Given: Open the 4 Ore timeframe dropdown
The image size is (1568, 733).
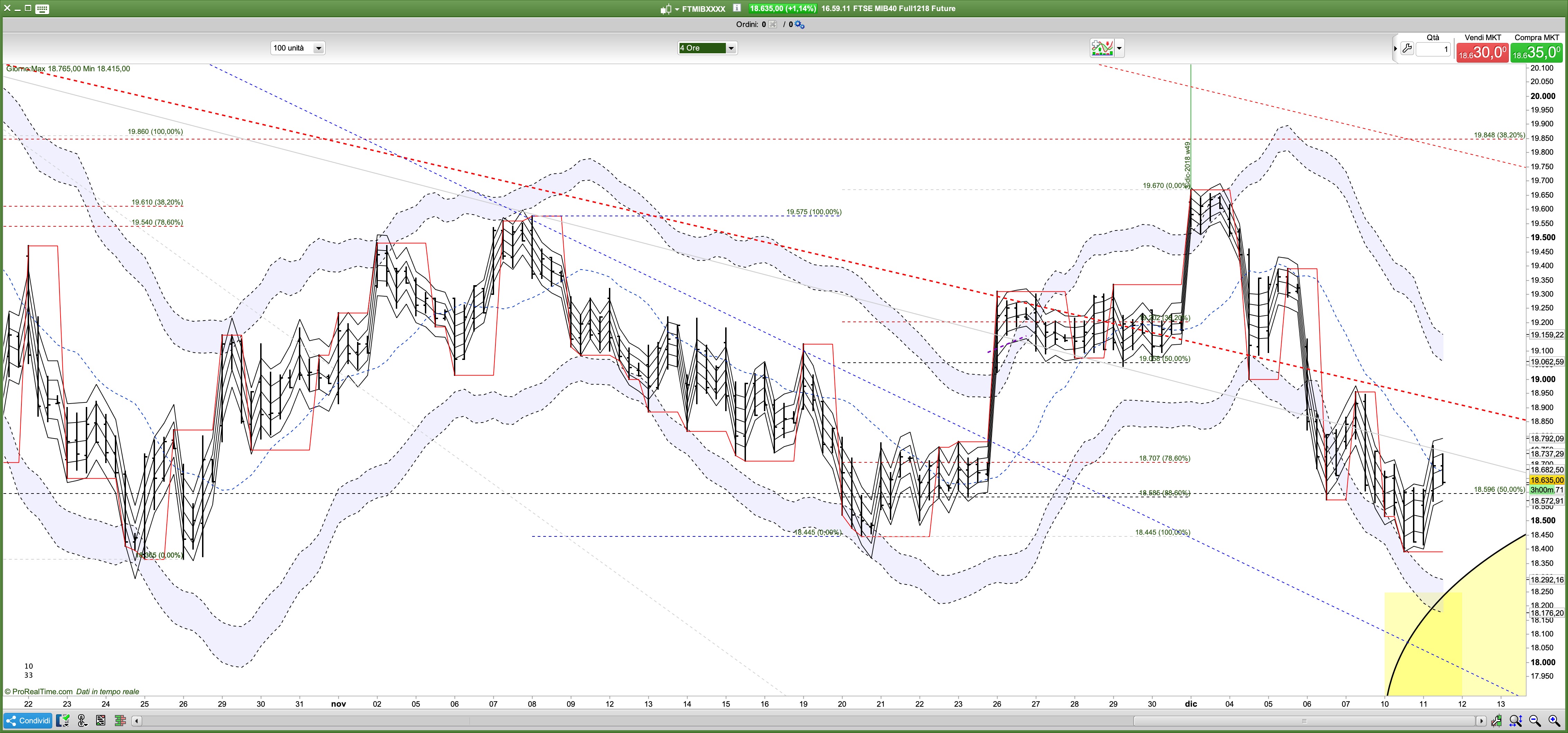Looking at the screenshot, I should pos(708,48).
